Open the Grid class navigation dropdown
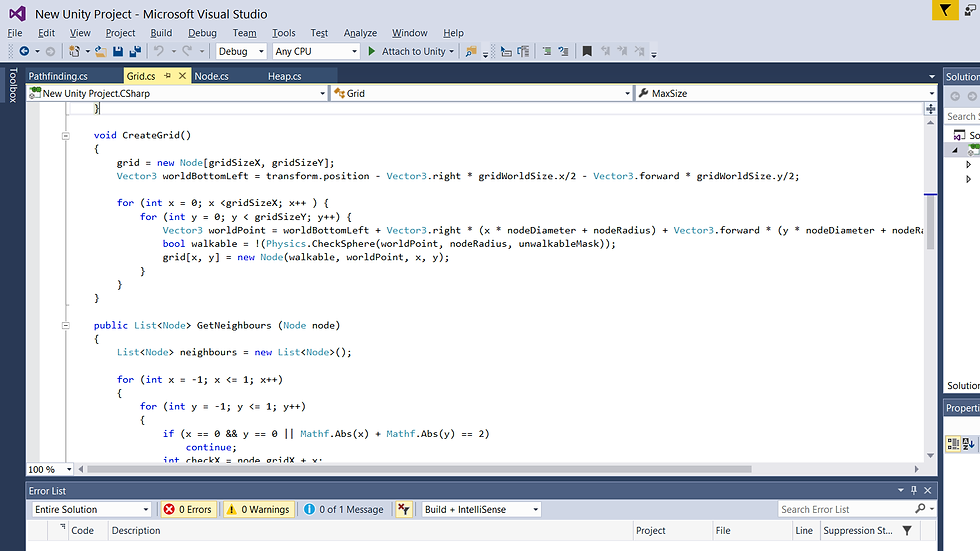980x551 pixels. (x=482, y=93)
